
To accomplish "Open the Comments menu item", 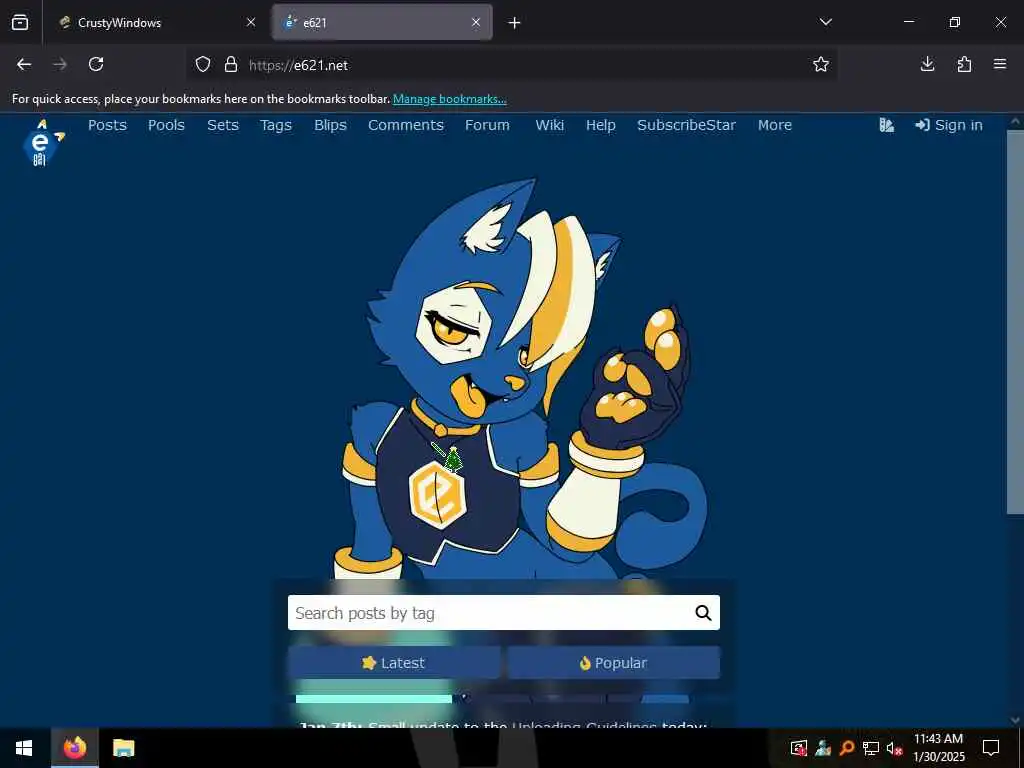I will [x=406, y=125].
